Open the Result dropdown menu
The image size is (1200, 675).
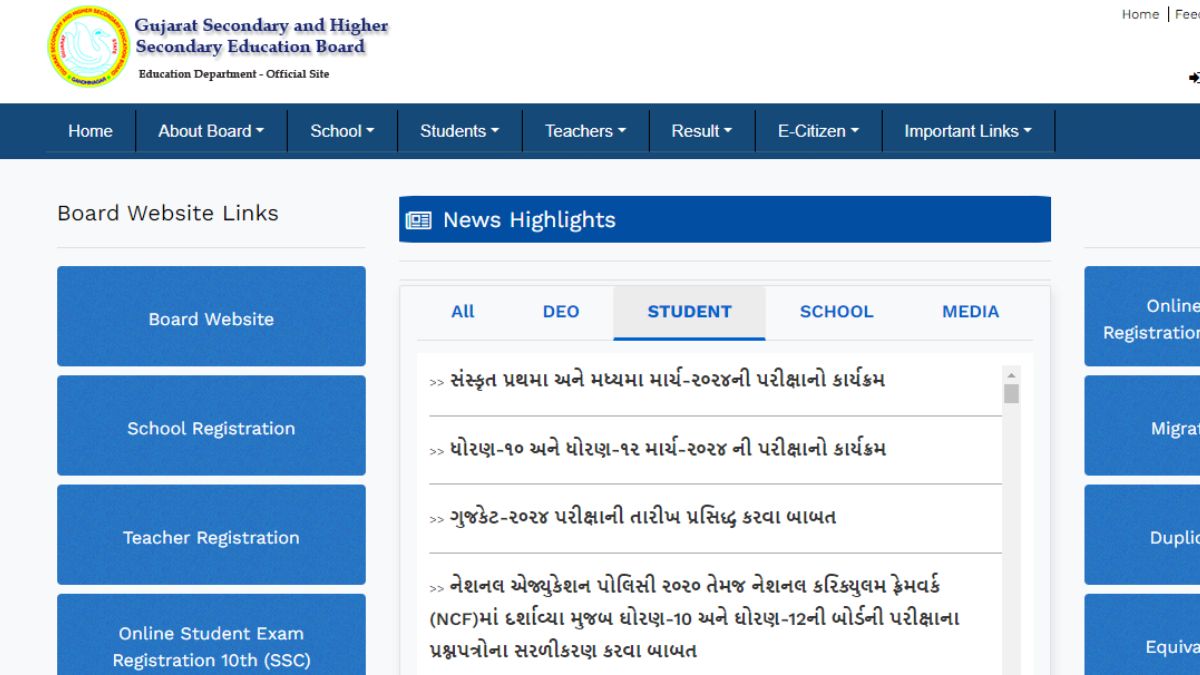[701, 131]
